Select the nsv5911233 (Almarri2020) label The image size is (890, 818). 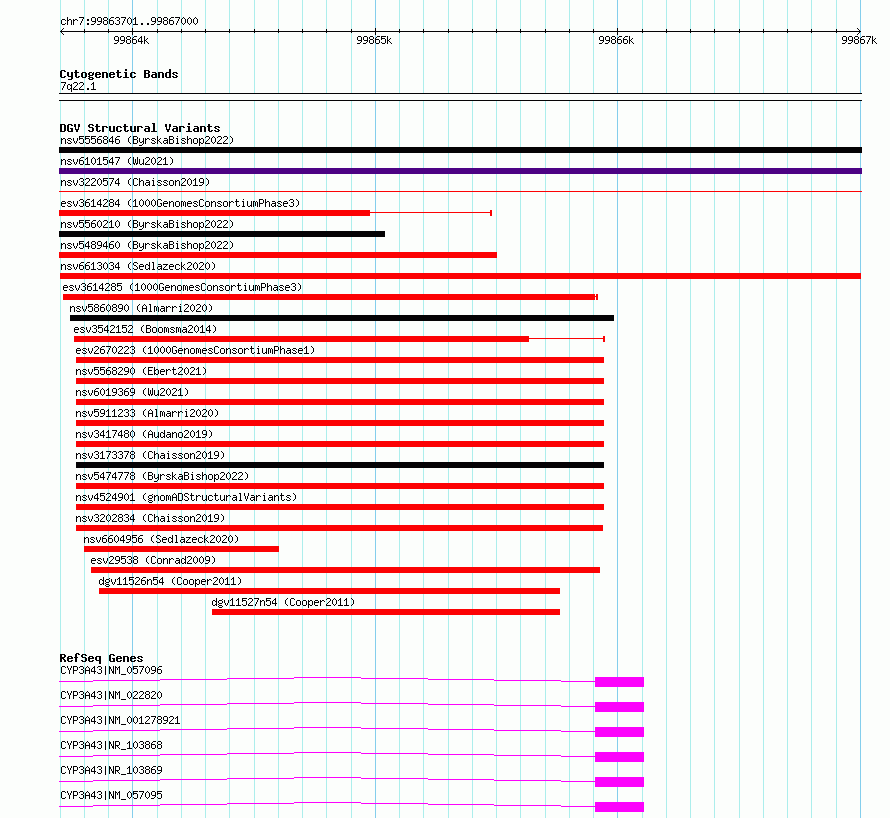pos(147,413)
